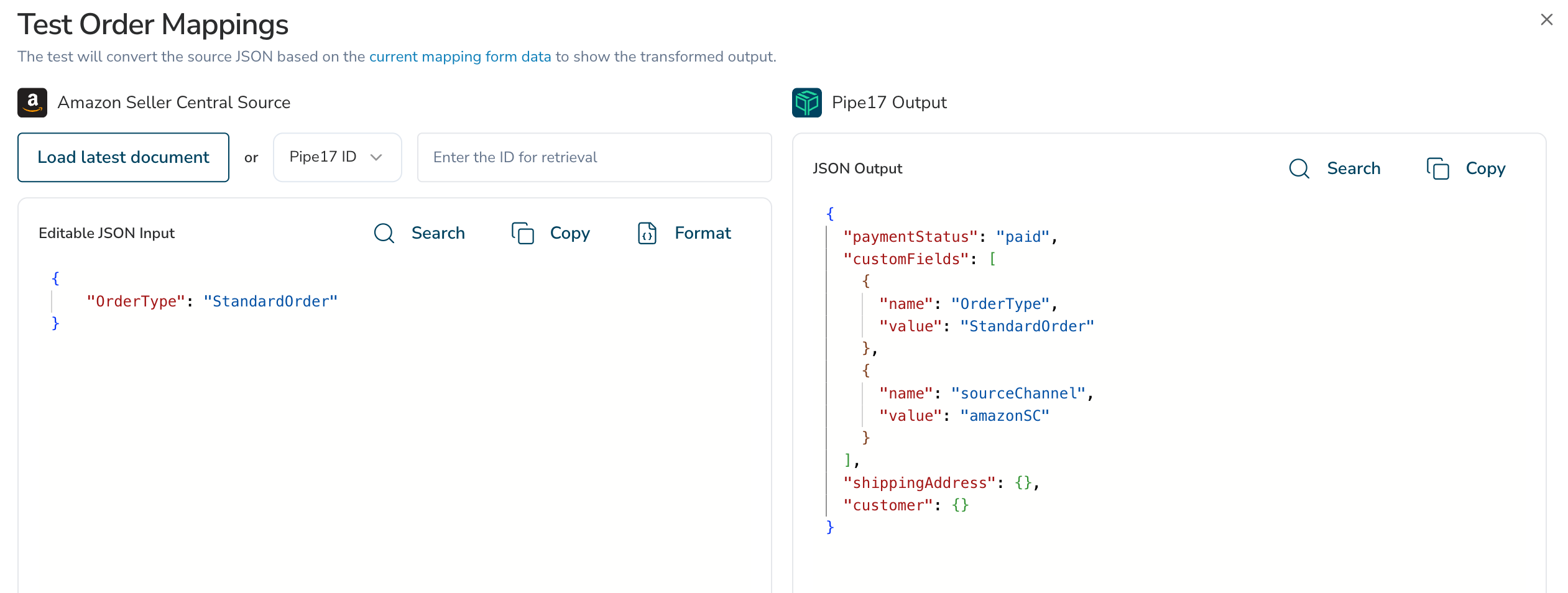The width and height of the screenshot is (1568, 593).
Task: Click the Pipe17 Output label
Action: point(889,103)
